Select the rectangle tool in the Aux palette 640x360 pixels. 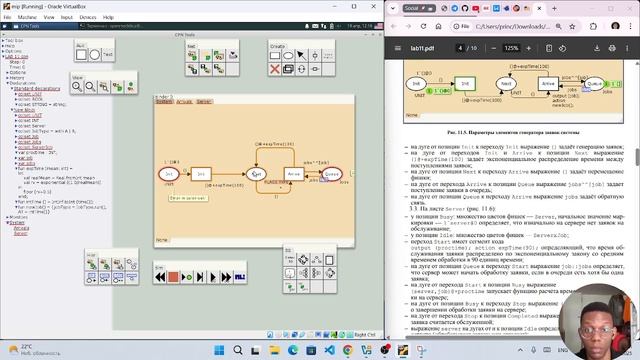tap(81, 55)
